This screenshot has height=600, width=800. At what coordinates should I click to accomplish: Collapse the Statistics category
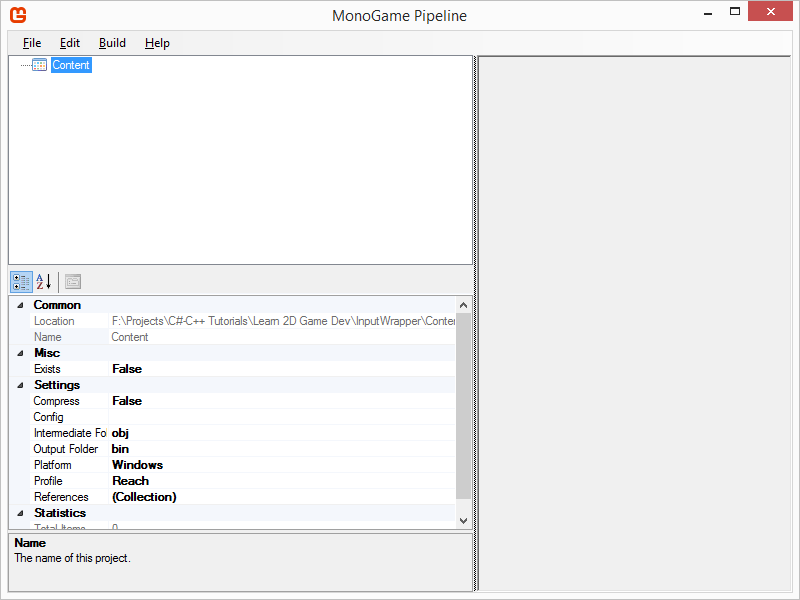pos(20,513)
